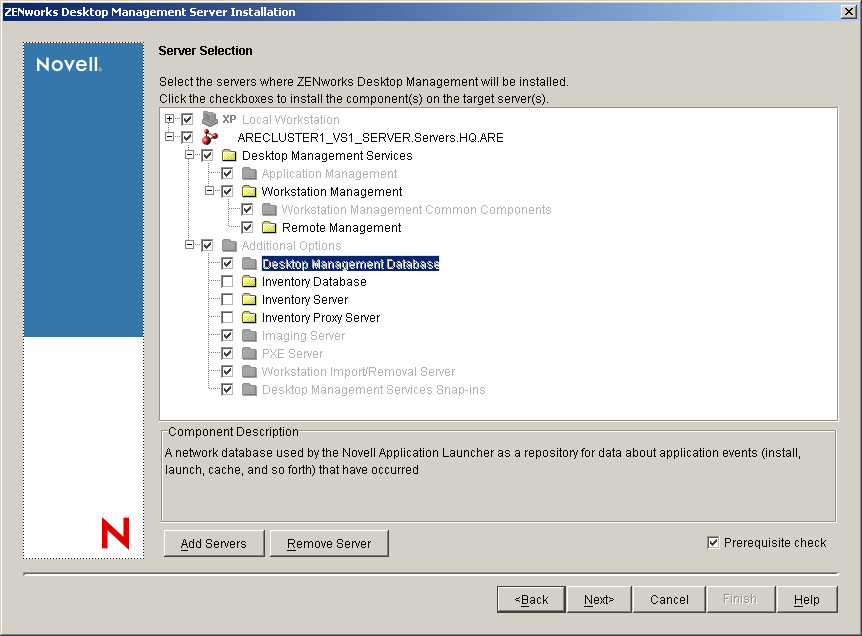Uncheck the Remote Management checkbox
Screen dimensions: 862x636
(x=246, y=227)
